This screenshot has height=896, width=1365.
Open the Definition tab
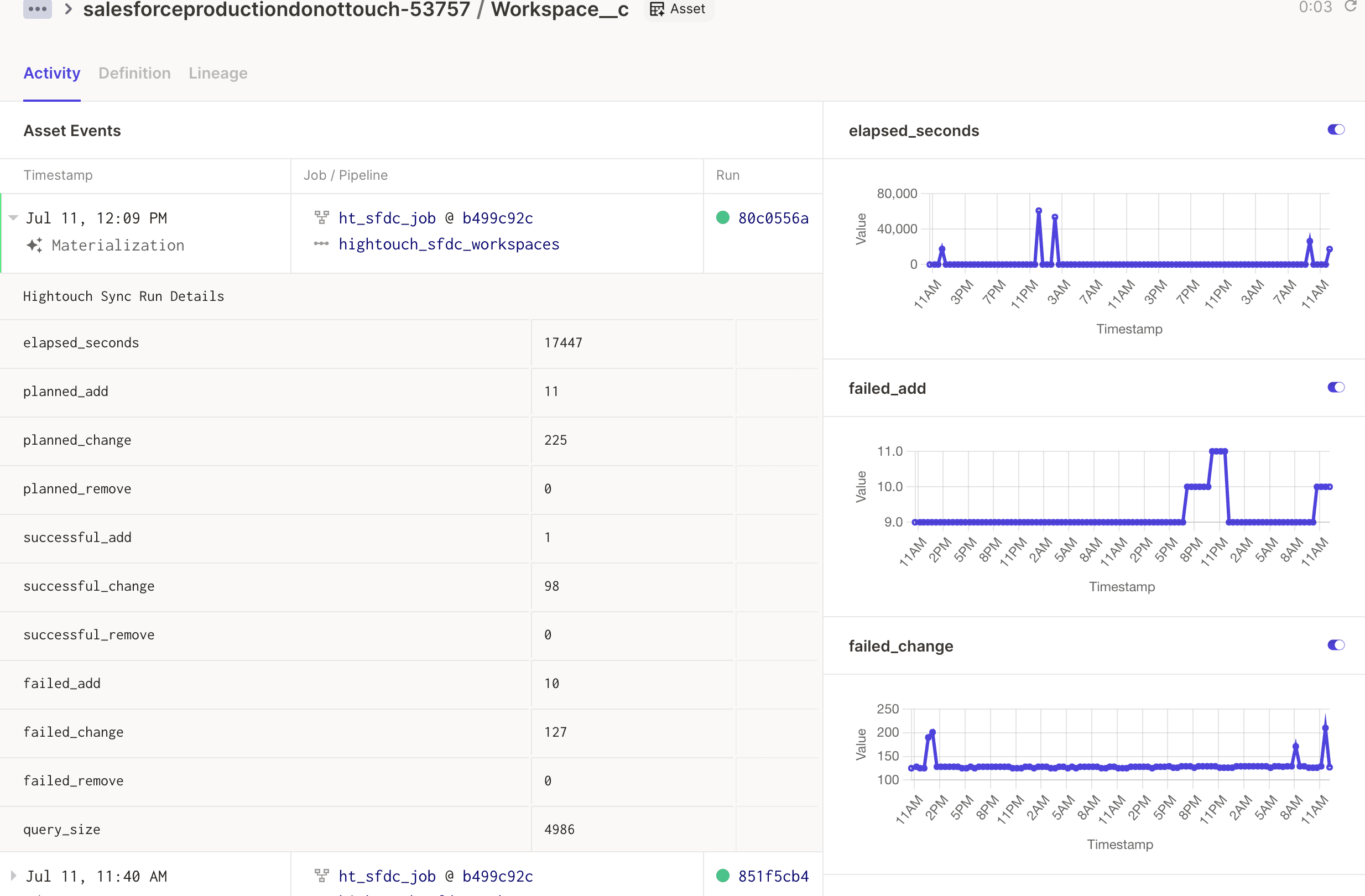coord(134,74)
